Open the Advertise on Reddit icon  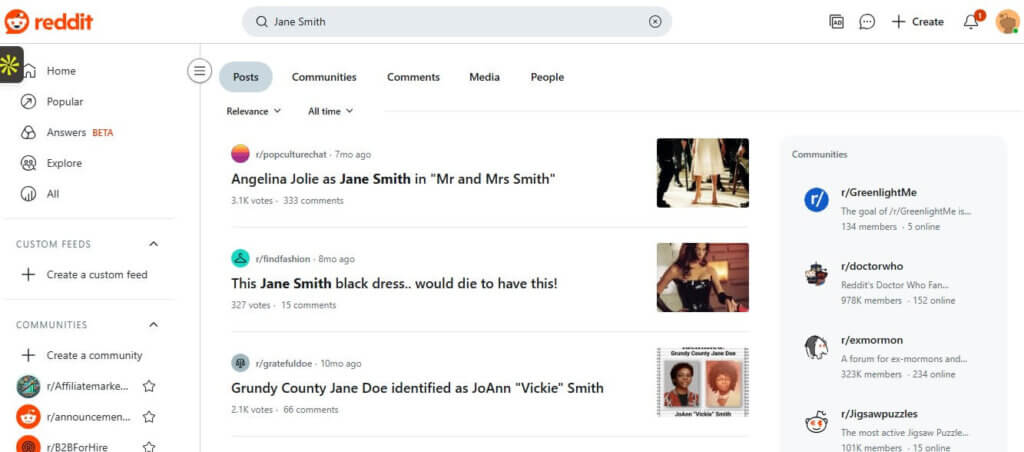tap(837, 22)
